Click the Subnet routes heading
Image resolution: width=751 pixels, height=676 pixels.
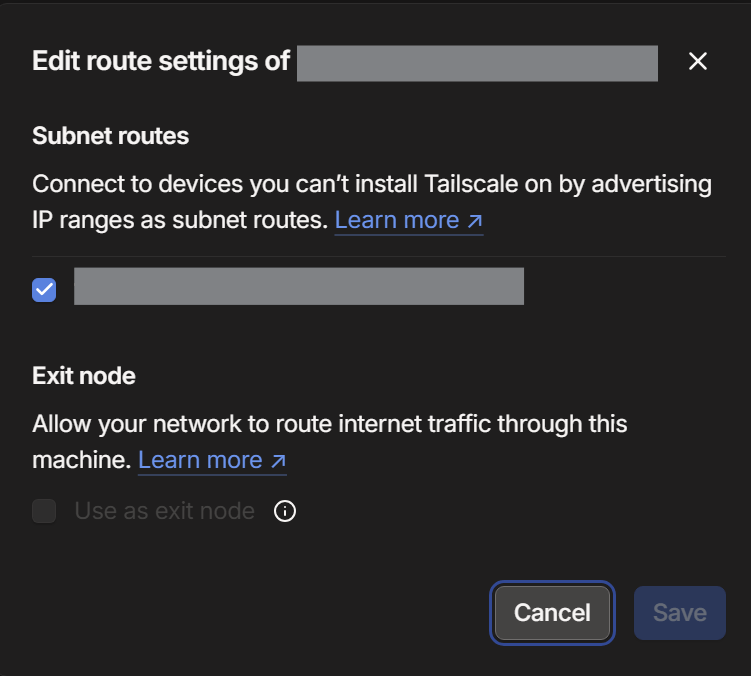pyautogui.click(x=111, y=136)
